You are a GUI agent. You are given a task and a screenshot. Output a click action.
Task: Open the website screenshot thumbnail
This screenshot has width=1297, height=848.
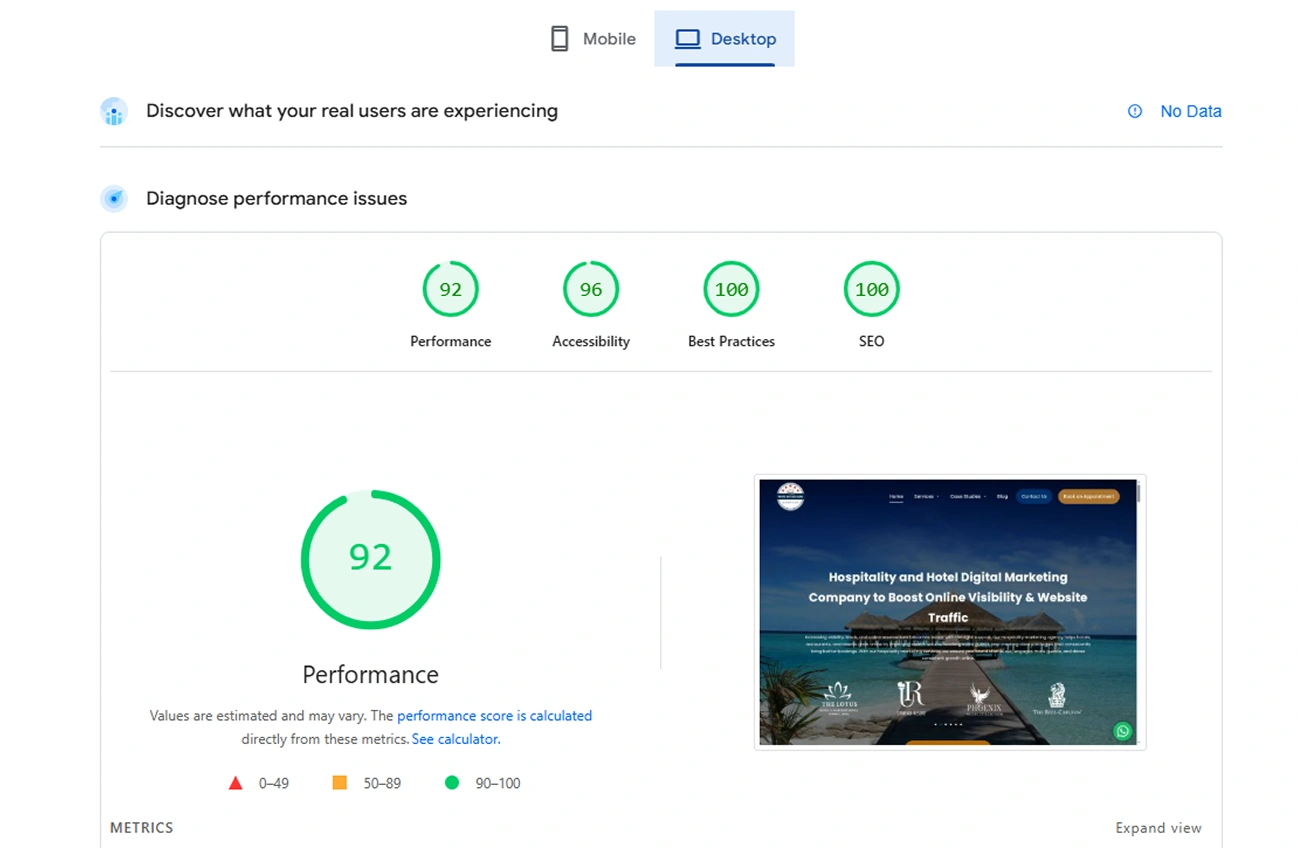click(x=949, y=611)
